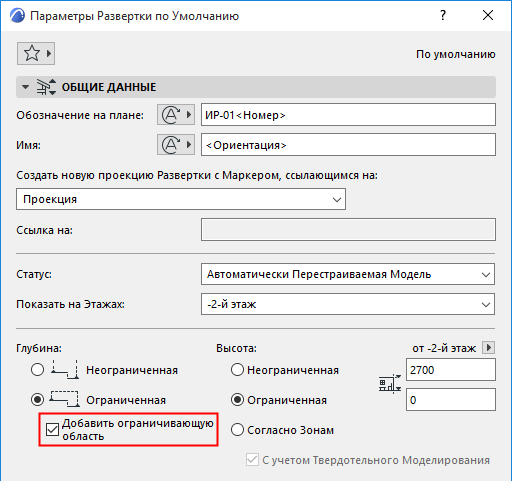Edit the 0 lower height field
The width and height of the screenshot is (512, 481).
click(x=451, y=399)
